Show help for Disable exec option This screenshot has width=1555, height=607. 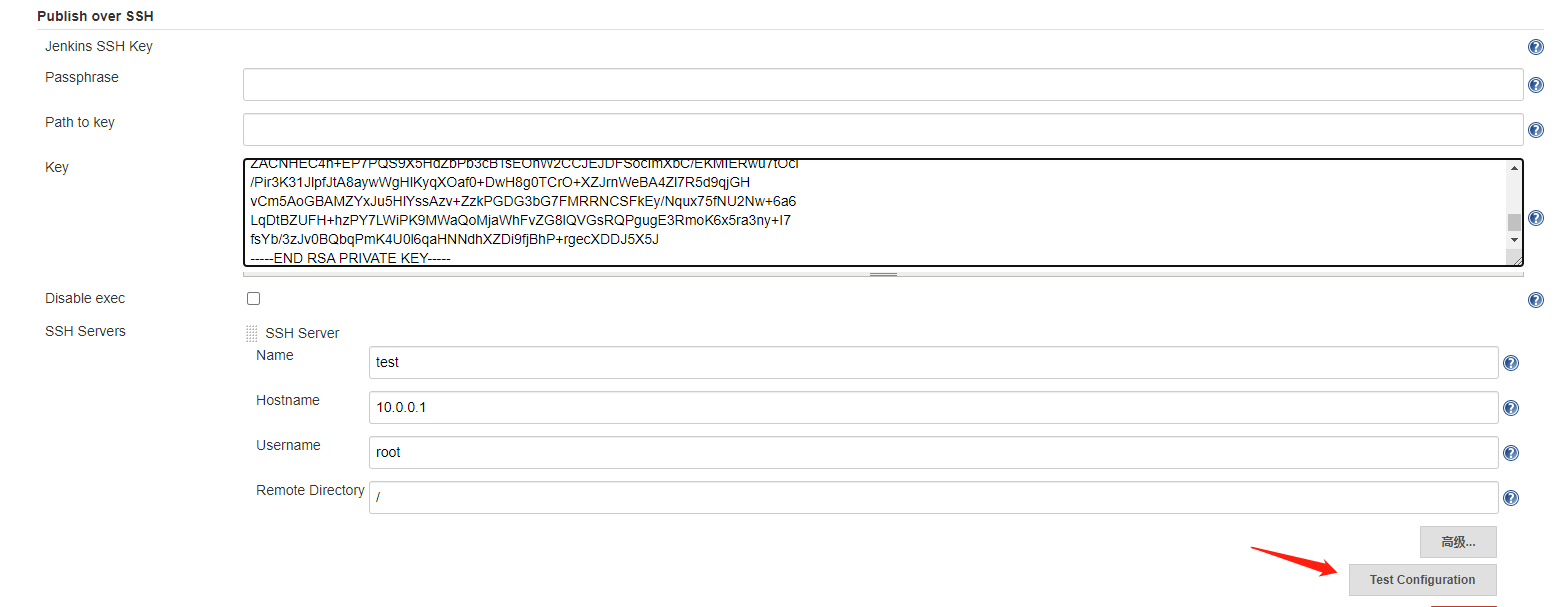(1535, 300)
